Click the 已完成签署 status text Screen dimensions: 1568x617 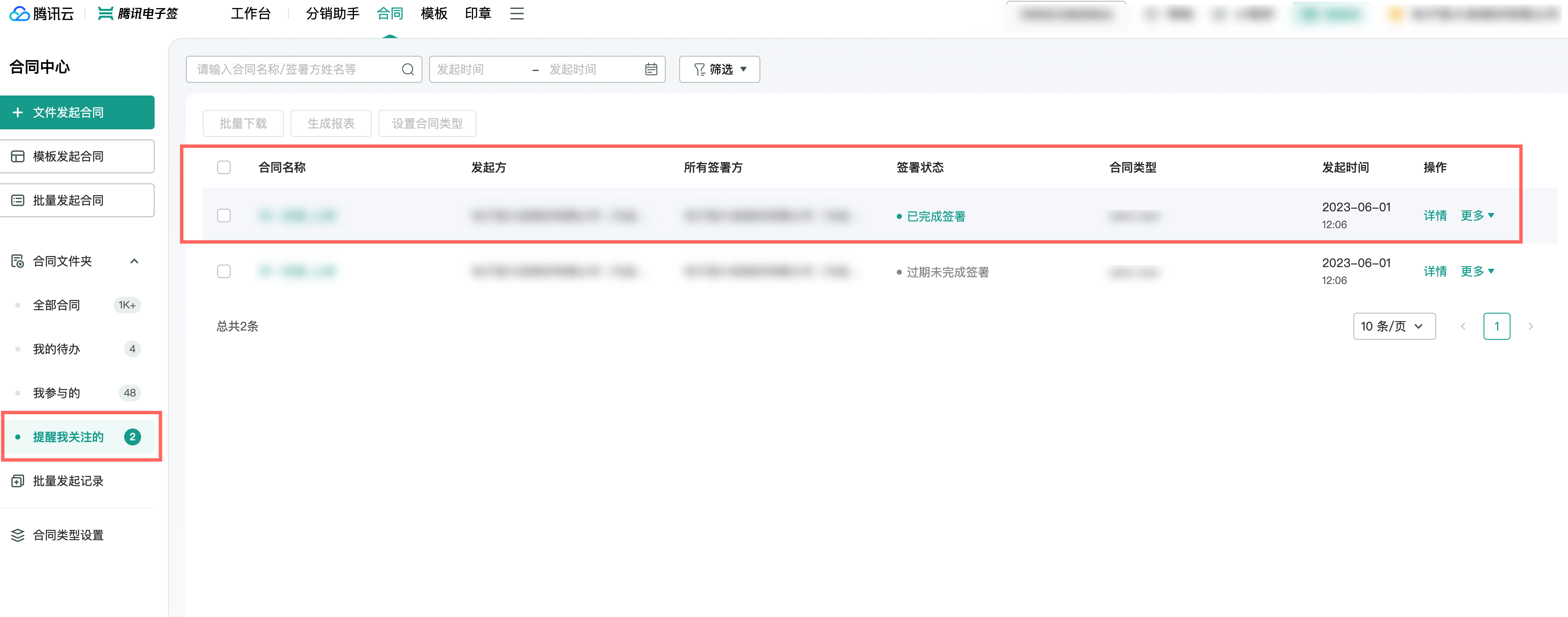936,216
